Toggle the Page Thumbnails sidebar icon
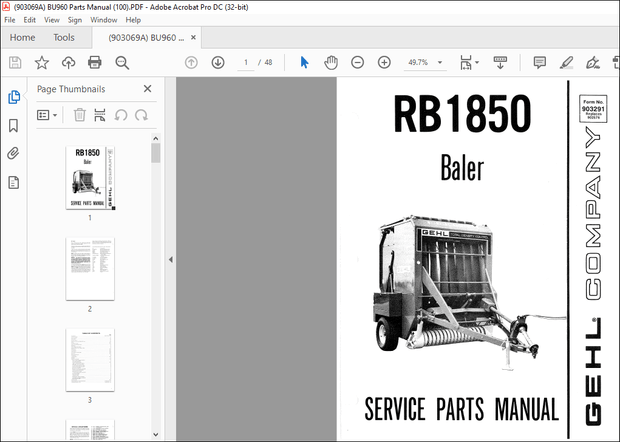Screen dimensions: 620x442 (x=14, y=97)
